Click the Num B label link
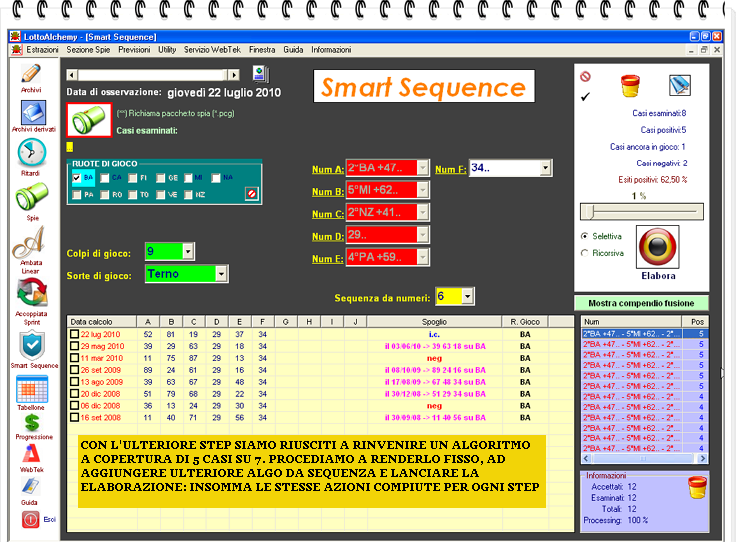This screenshot has height=542, width=736. pos(328,192)
